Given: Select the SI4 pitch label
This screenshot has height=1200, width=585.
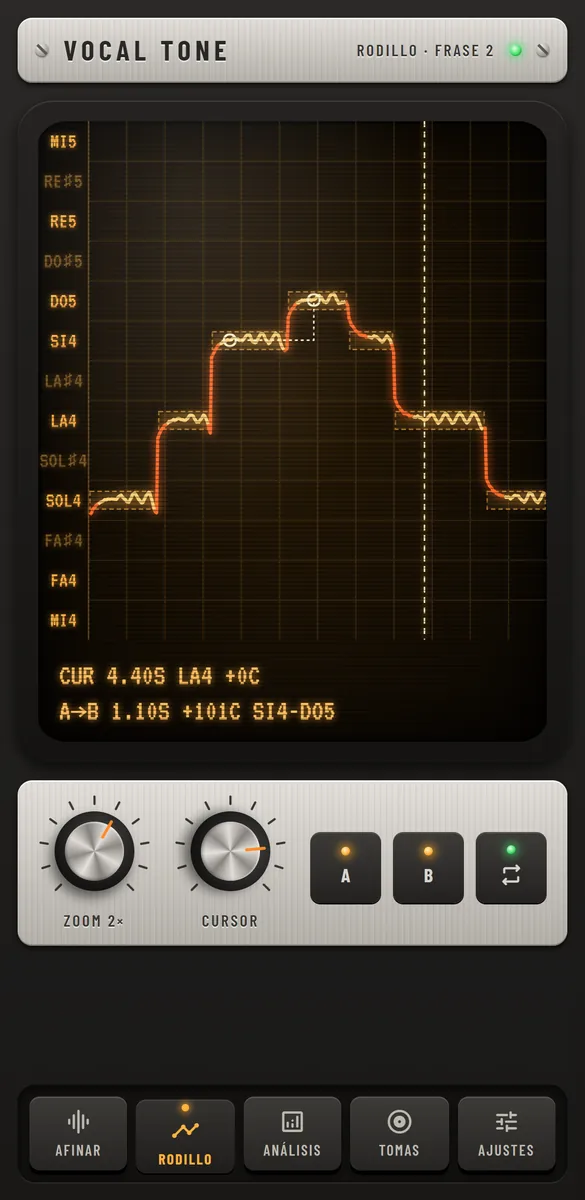Looking at the screenshot, I should [x=63, y=341].
